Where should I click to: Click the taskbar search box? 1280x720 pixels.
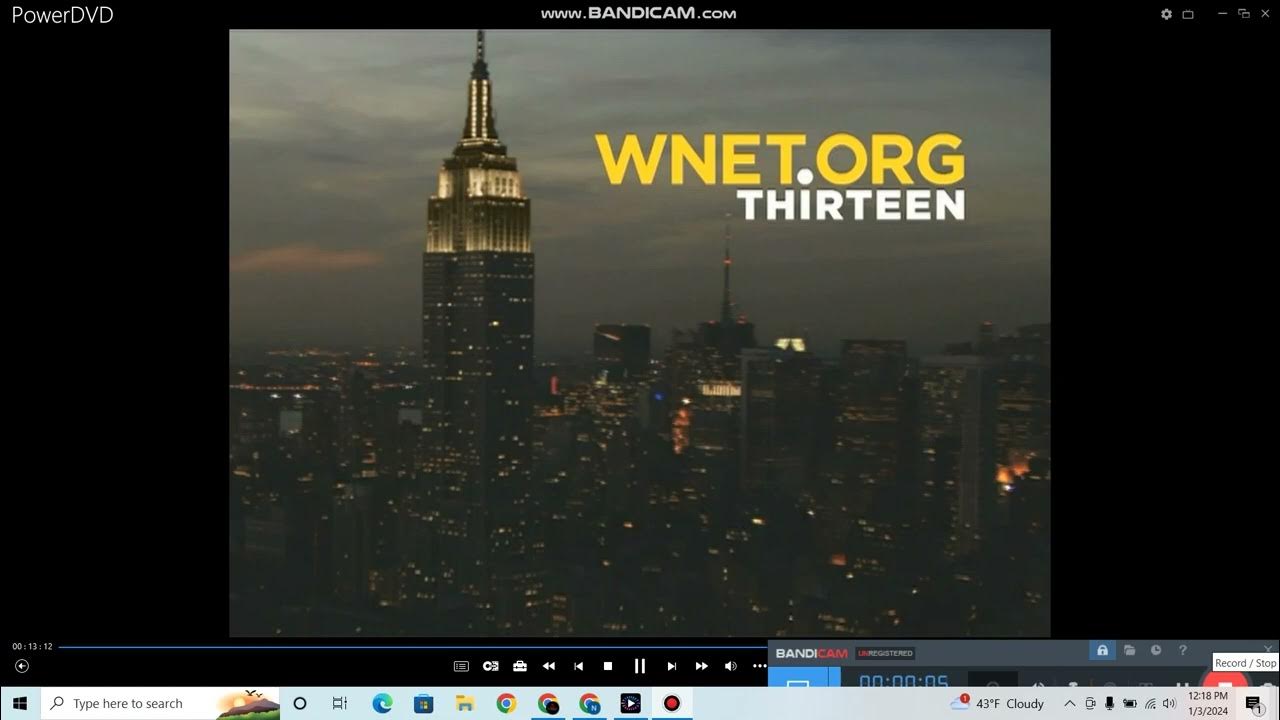(160, 703)
